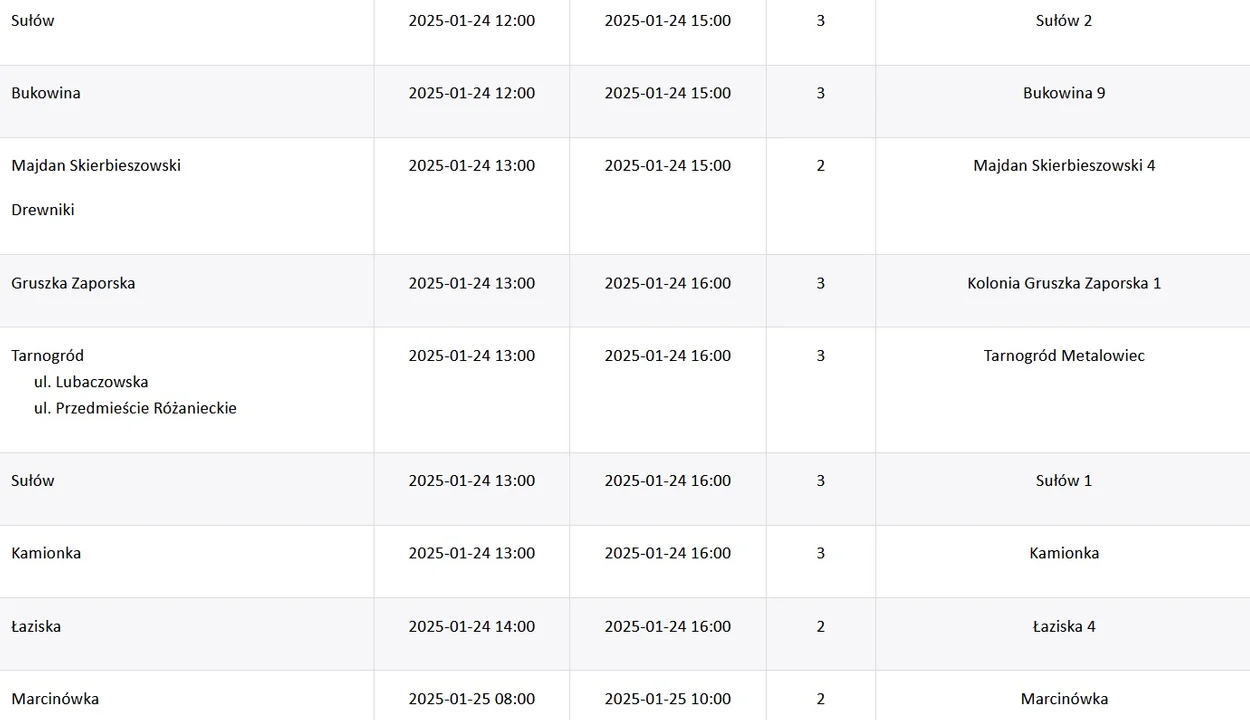Click the Łaziska 4 station cell
1250x720 pixels.
point(1063,627)
